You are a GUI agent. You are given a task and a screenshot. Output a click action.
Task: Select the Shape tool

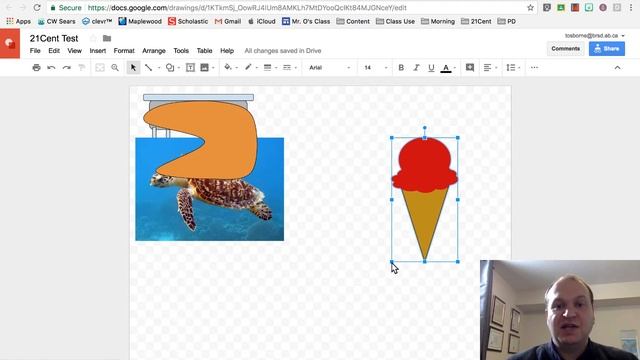pos(170,67)
